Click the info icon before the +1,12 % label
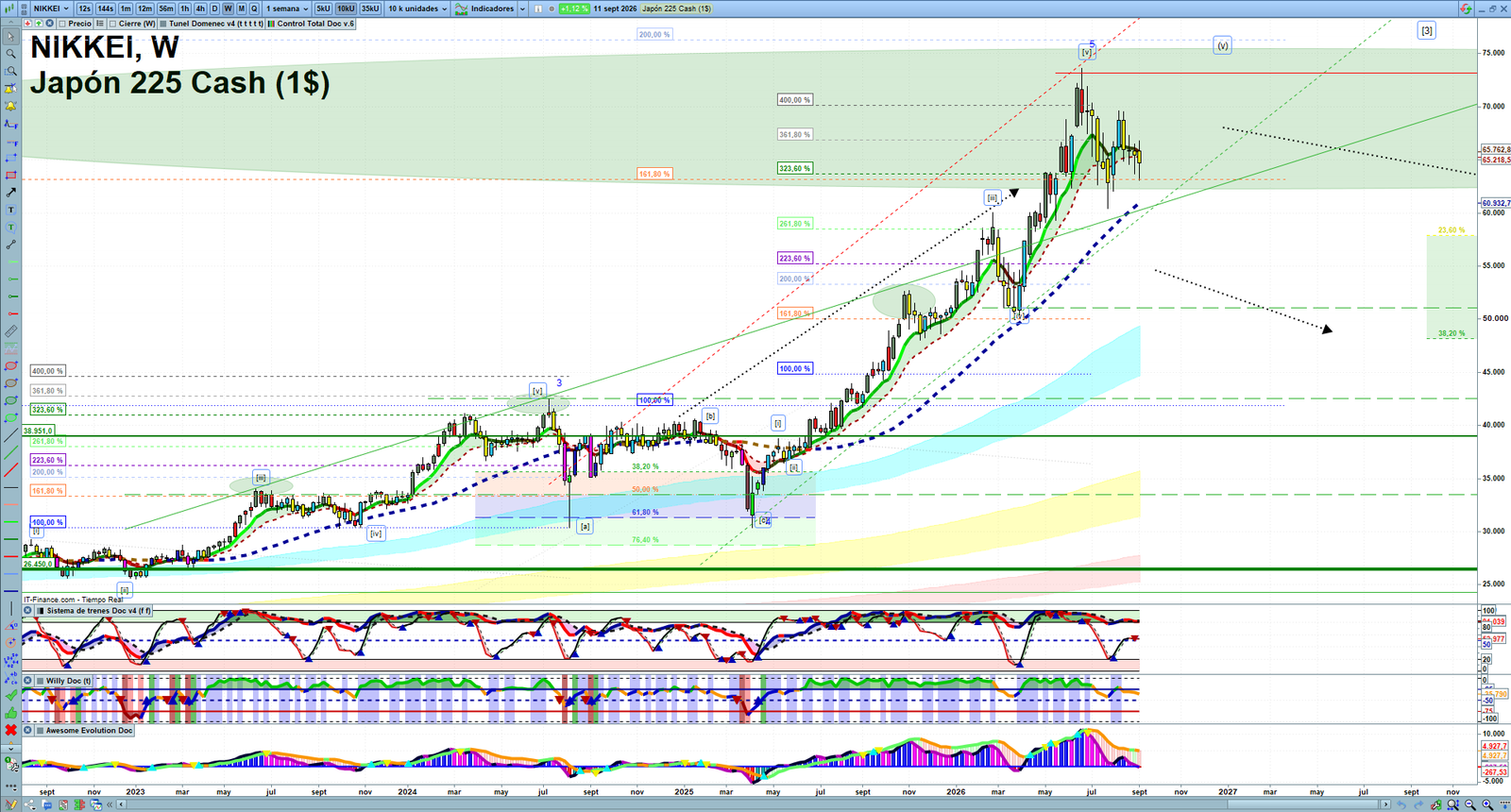1511x812 pixels. [538, 8]
